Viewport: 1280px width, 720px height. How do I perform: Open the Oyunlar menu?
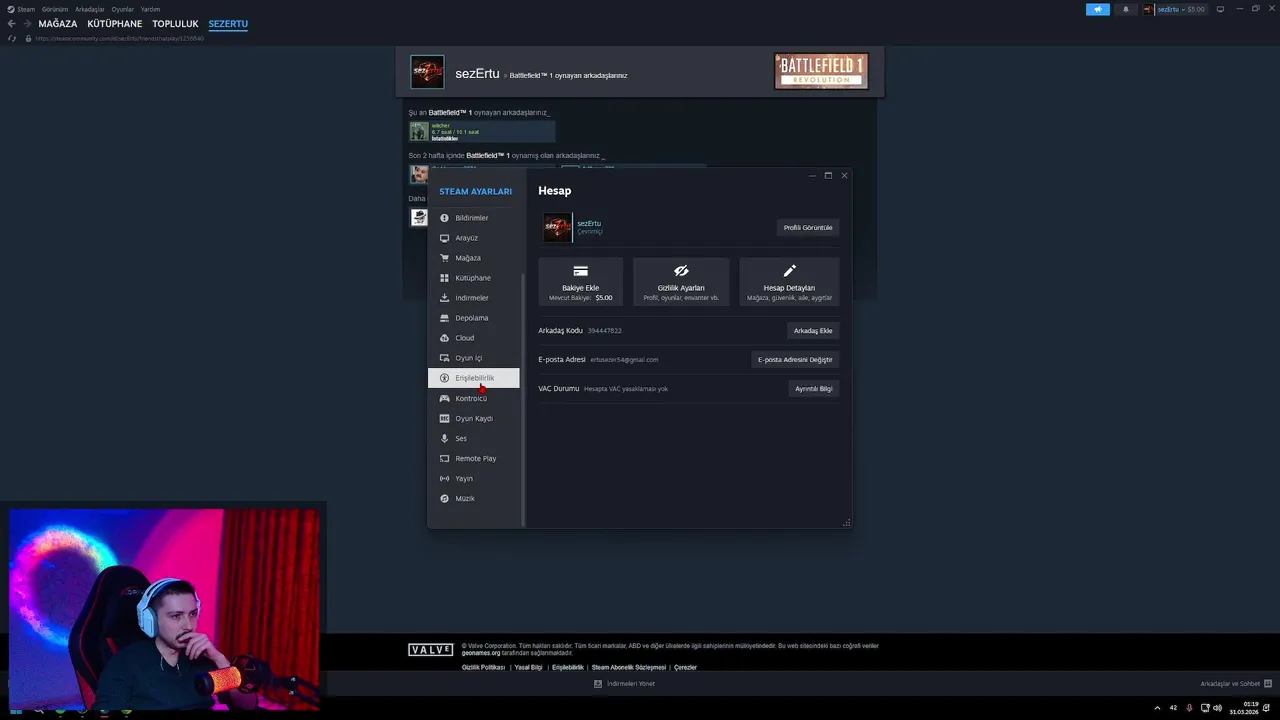point(123,9)
